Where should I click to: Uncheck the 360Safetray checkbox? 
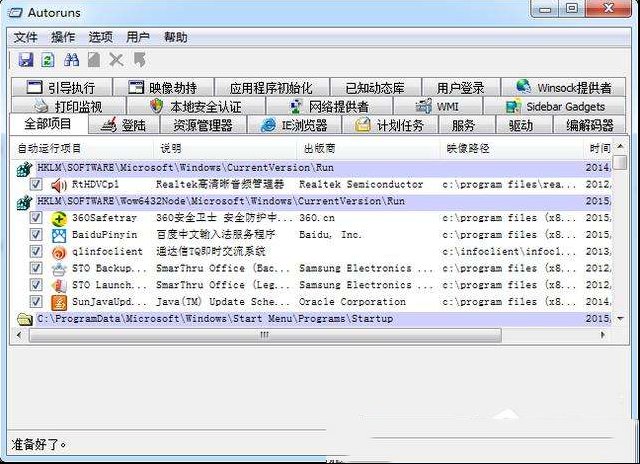tap(36, 218)
